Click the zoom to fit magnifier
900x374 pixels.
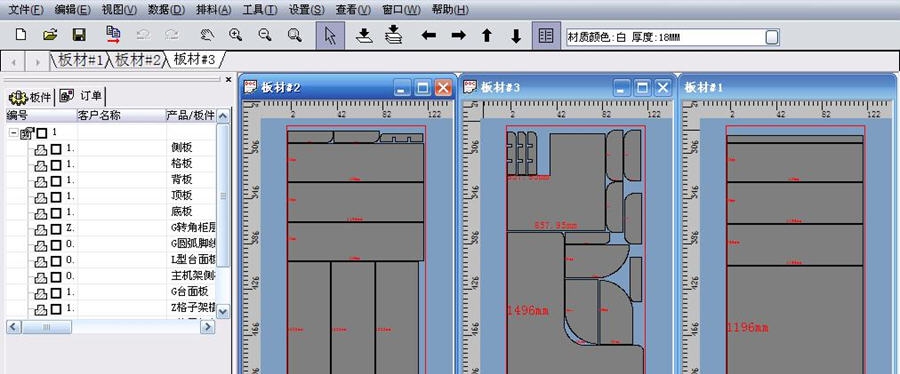294,35
